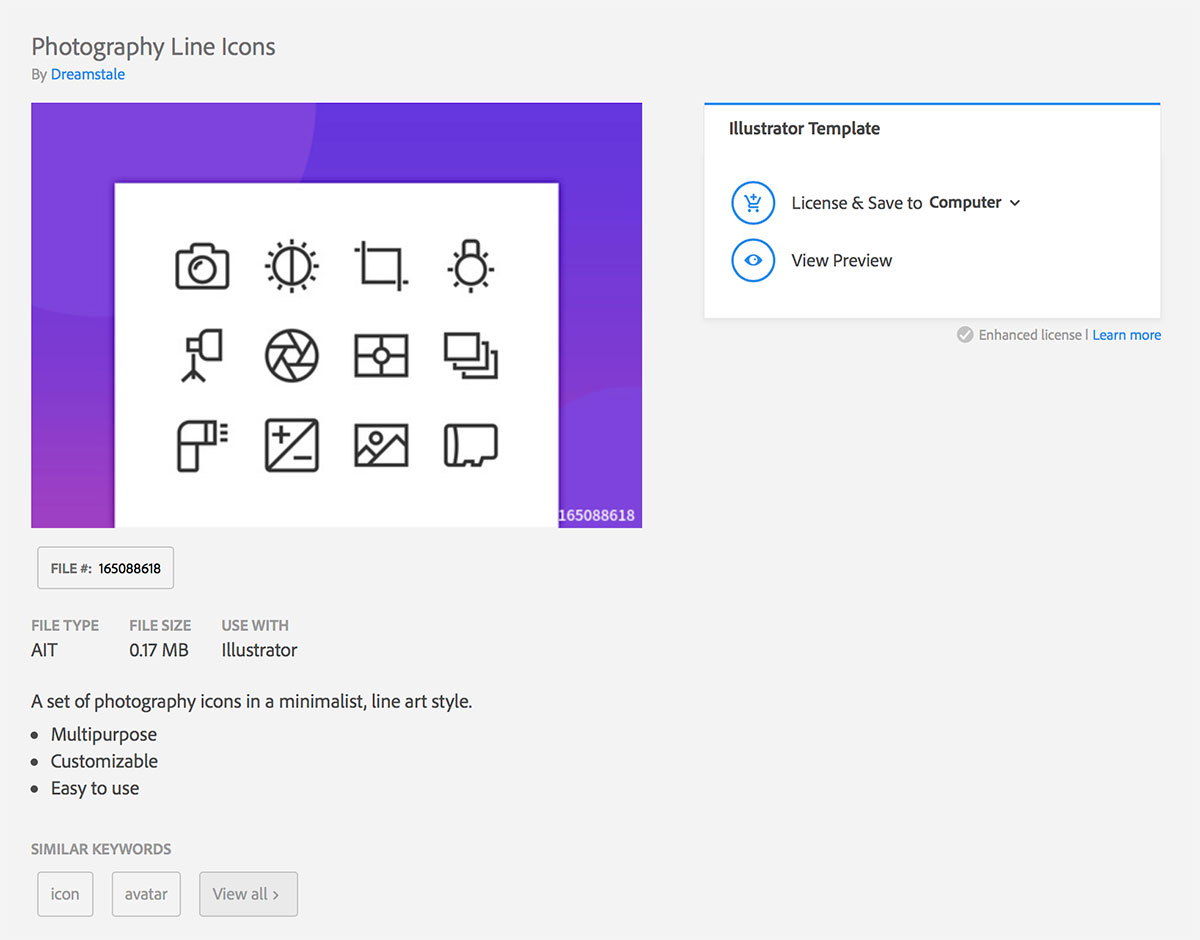Click the FILE # 165088618 button
The image size is (1200, 940).
pos(106,568)
